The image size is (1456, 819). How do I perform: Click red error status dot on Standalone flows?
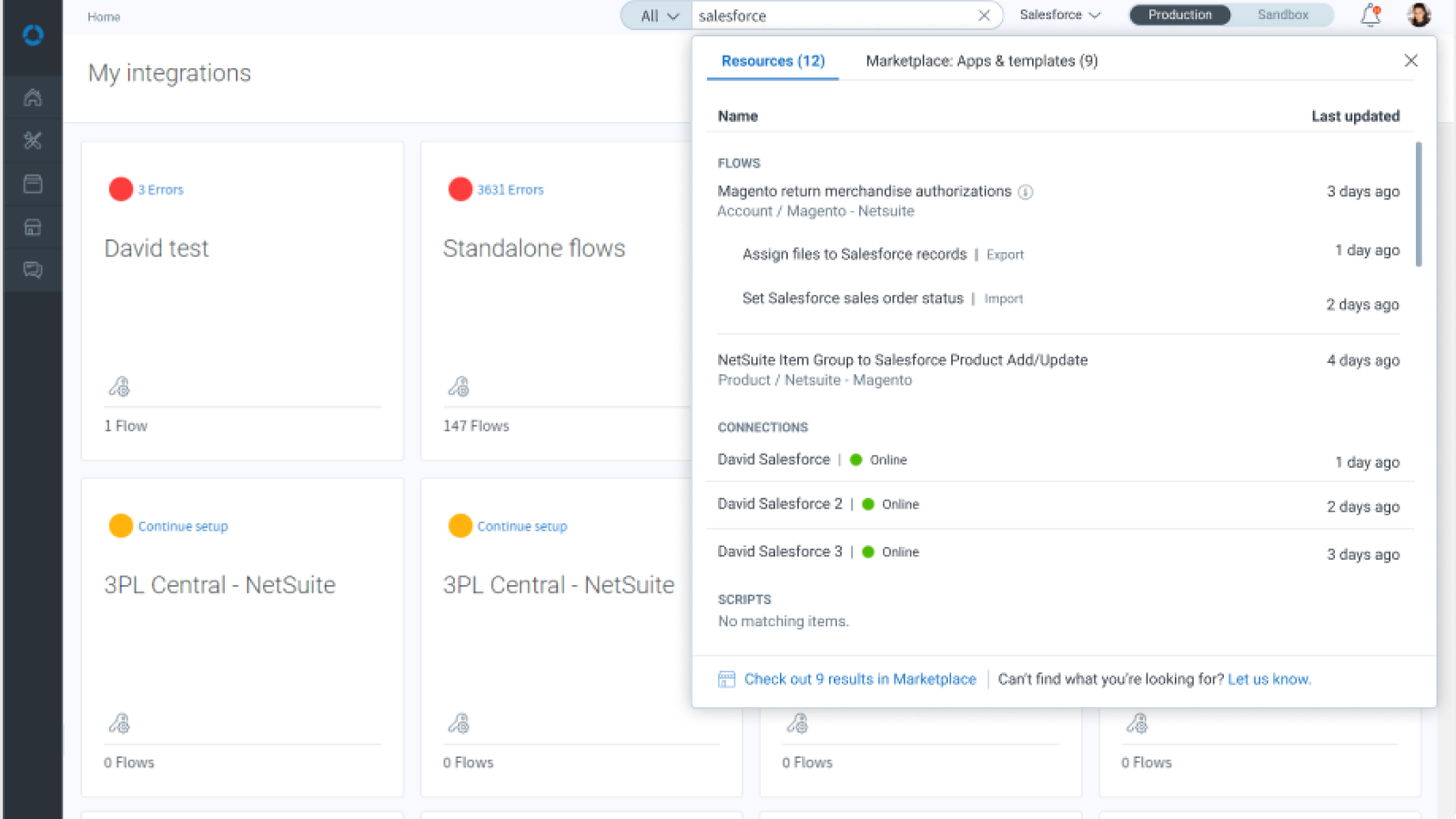[460, 189]
